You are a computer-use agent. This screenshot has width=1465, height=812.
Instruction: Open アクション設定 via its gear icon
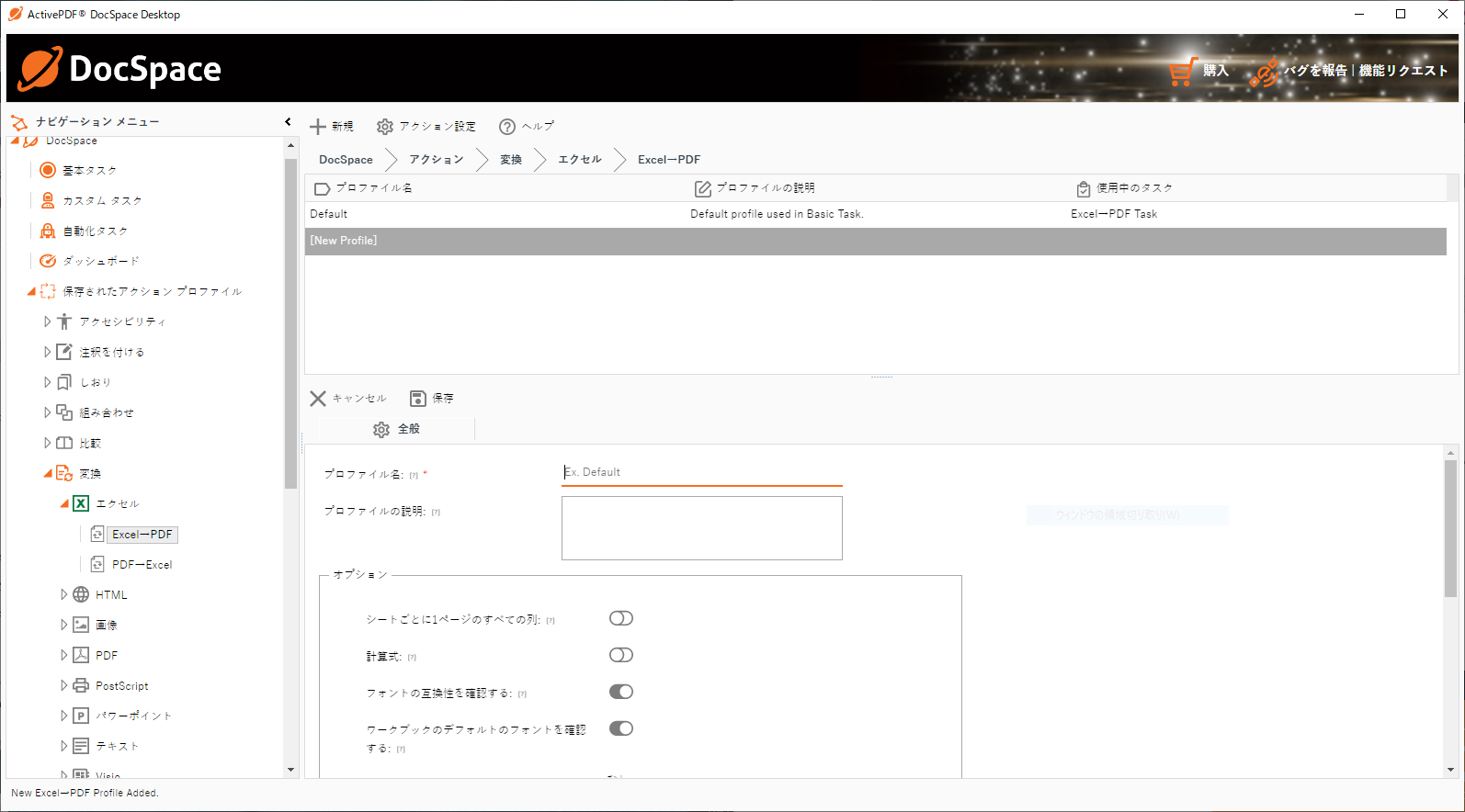coord(385,127)
